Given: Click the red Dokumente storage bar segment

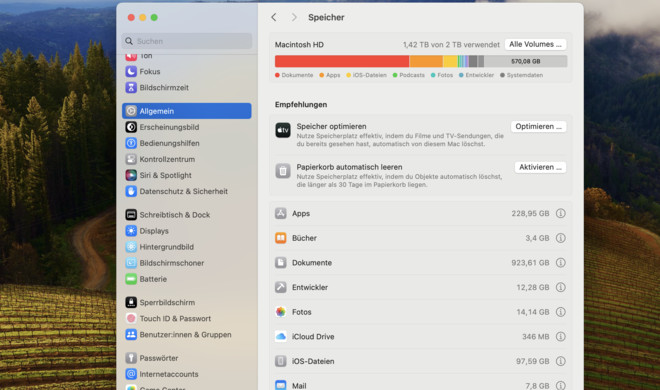Looking at the screenshot, I should tap(342, 61).
